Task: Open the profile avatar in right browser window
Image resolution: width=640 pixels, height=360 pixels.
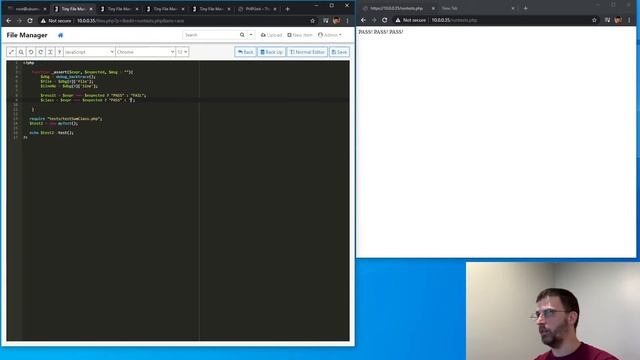Action: click(x=618, y=20)
